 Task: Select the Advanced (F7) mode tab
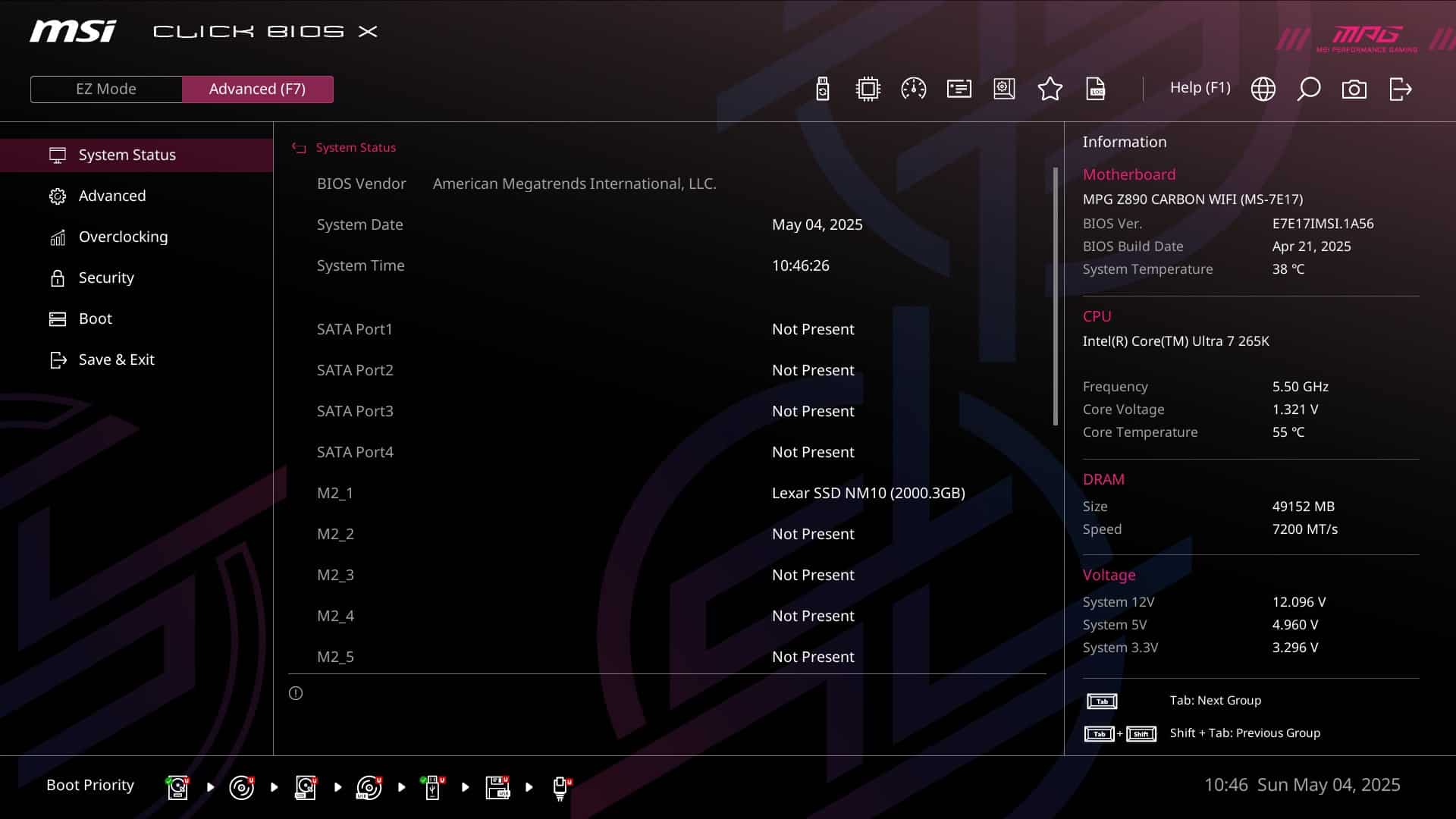[257, 89]
